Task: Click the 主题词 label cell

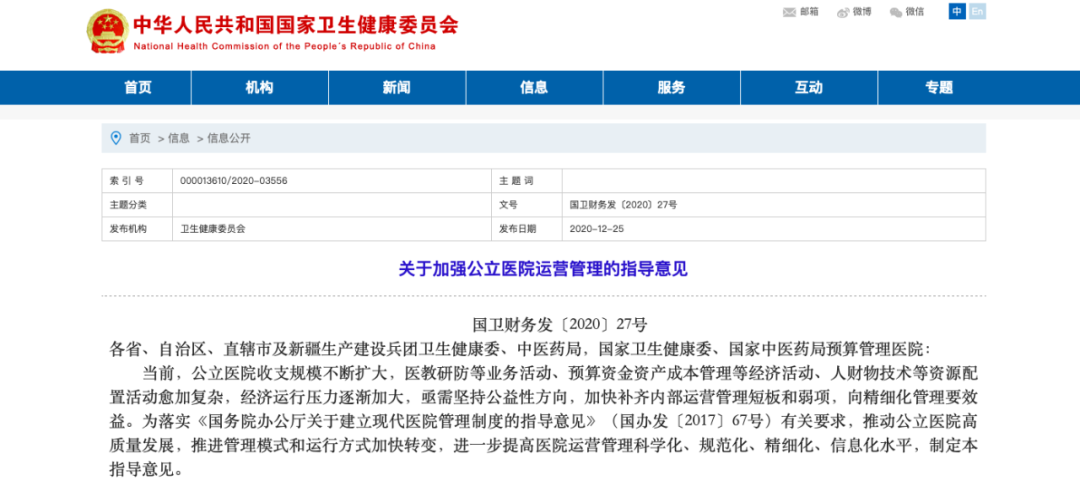Action: [x=526, y=181]
